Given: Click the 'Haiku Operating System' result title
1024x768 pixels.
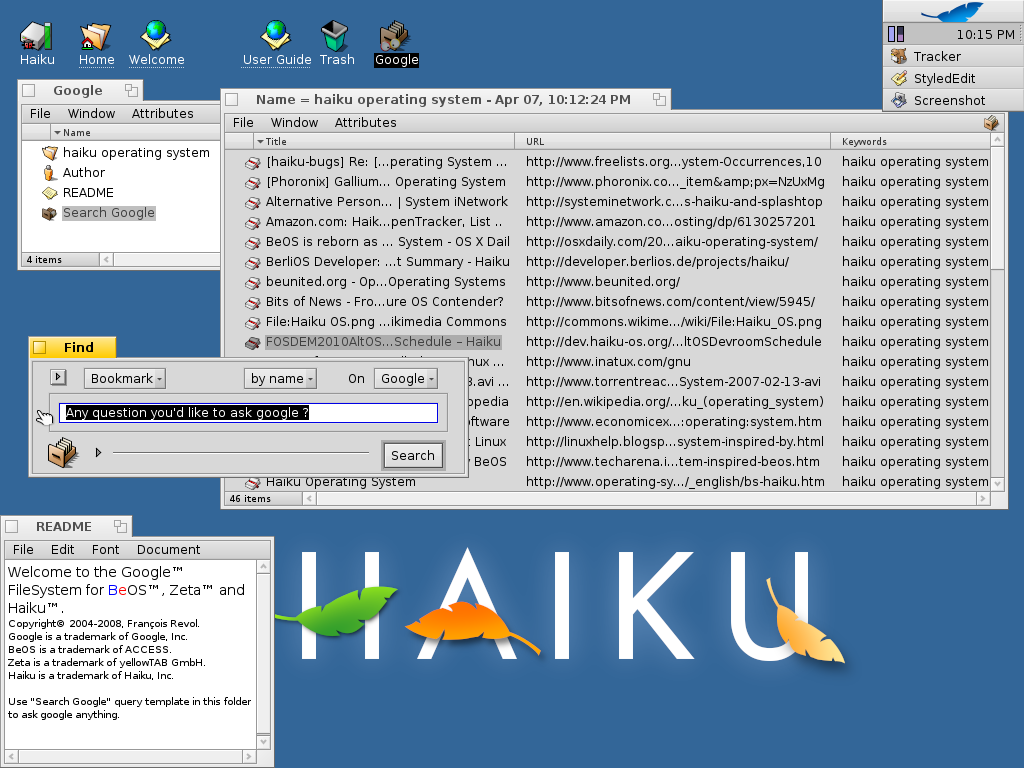Looking at the screenshot, I should (340, 482).
